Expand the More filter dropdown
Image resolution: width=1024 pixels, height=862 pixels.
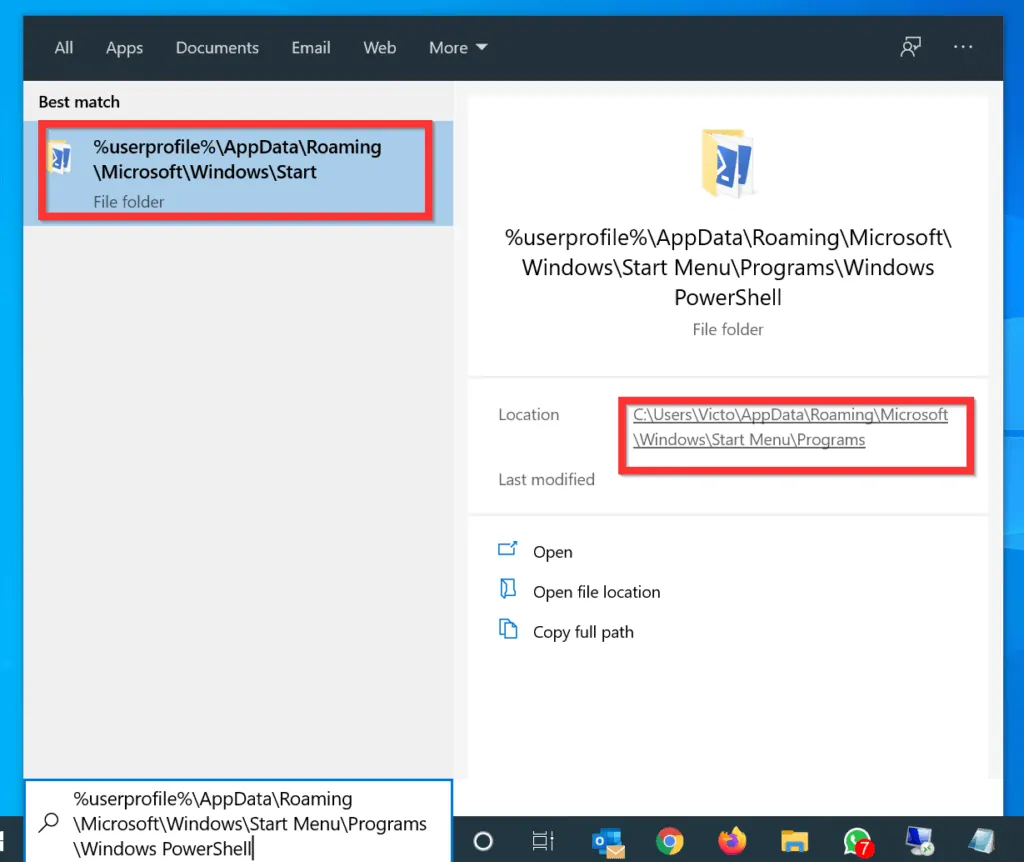coord(458,48)
